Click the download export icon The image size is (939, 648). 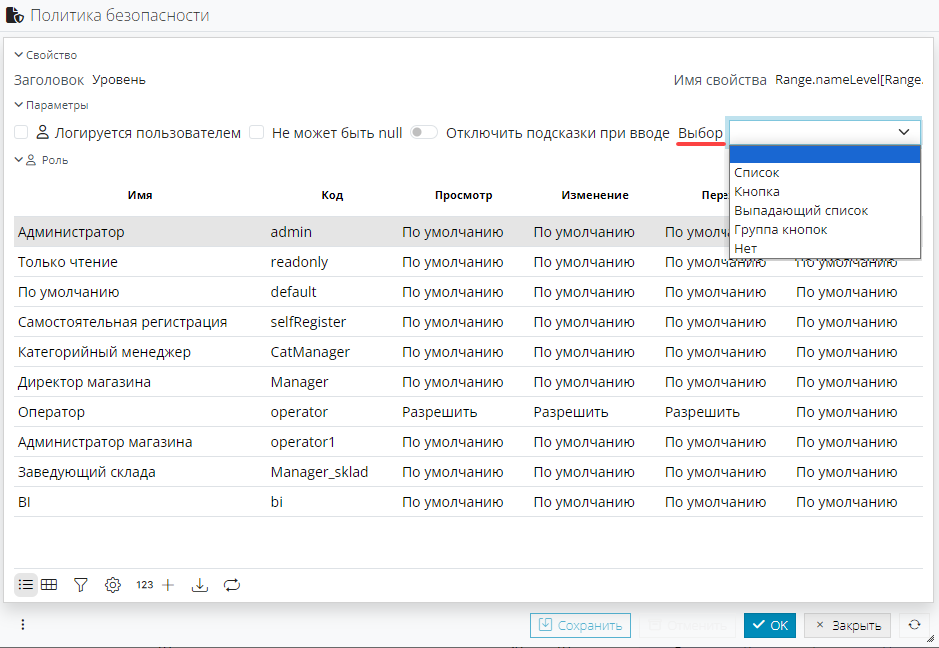(199, 584)
